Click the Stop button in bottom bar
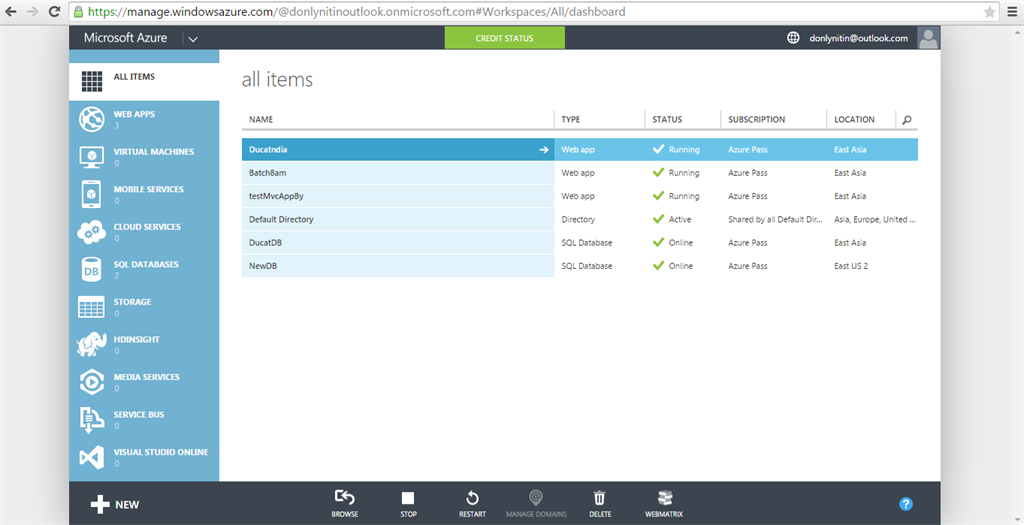The image size is (1024, 525). [408, 504]
